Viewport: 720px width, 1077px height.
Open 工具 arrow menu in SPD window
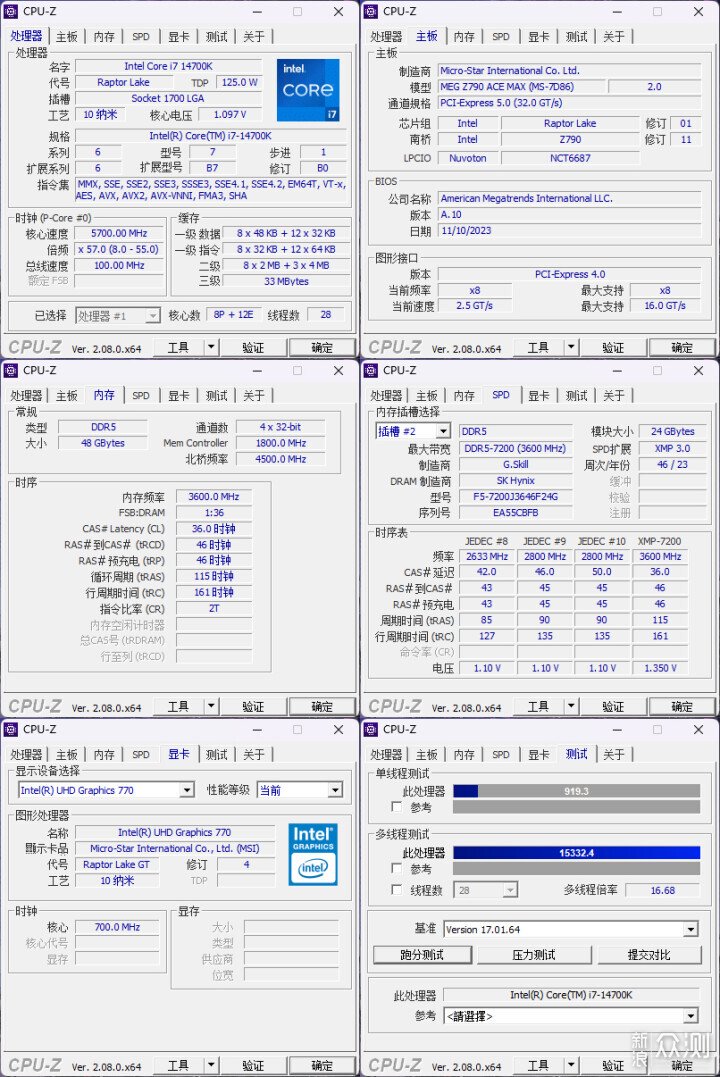(x=572, y=706)
